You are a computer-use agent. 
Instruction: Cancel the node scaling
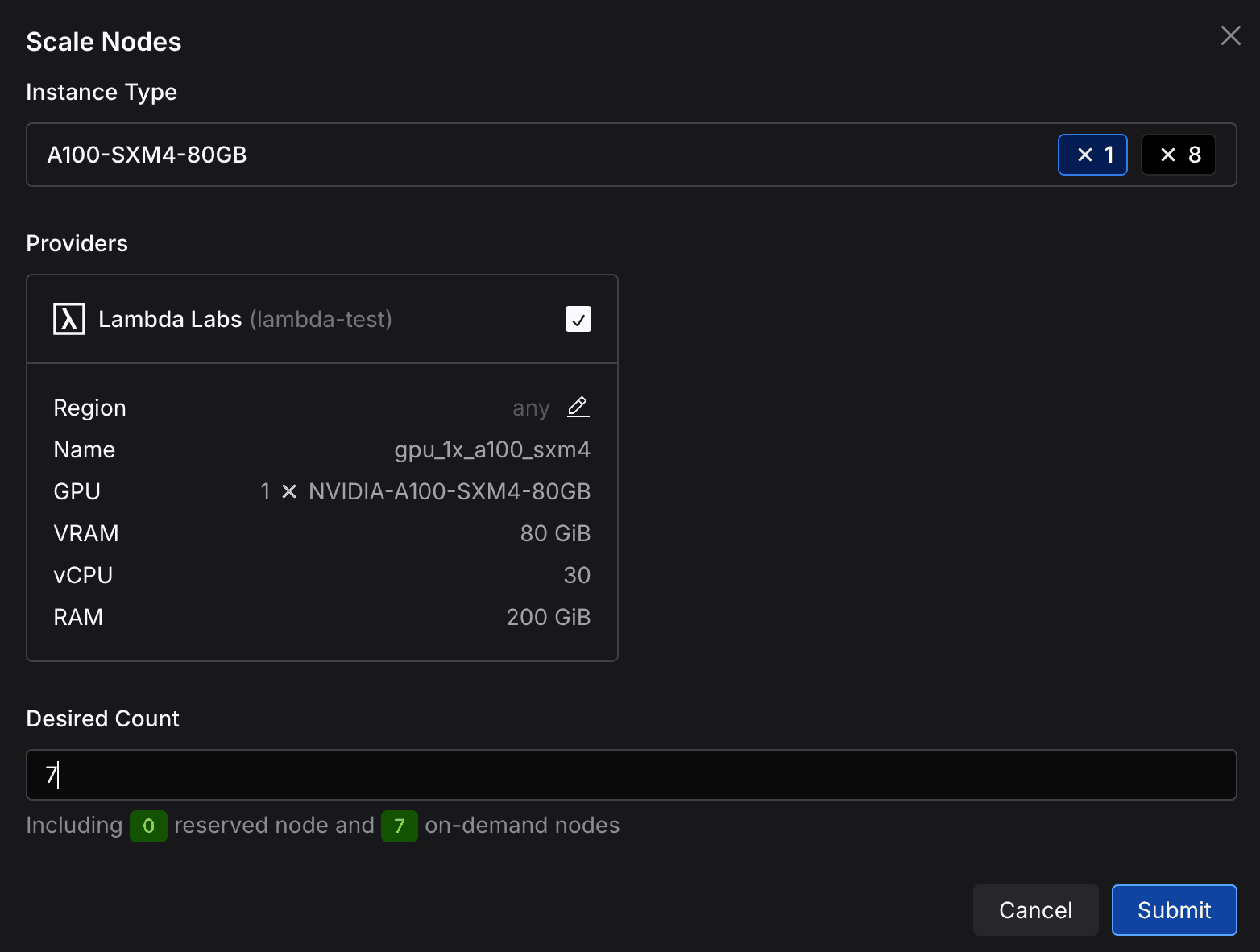click(1035, 910)
